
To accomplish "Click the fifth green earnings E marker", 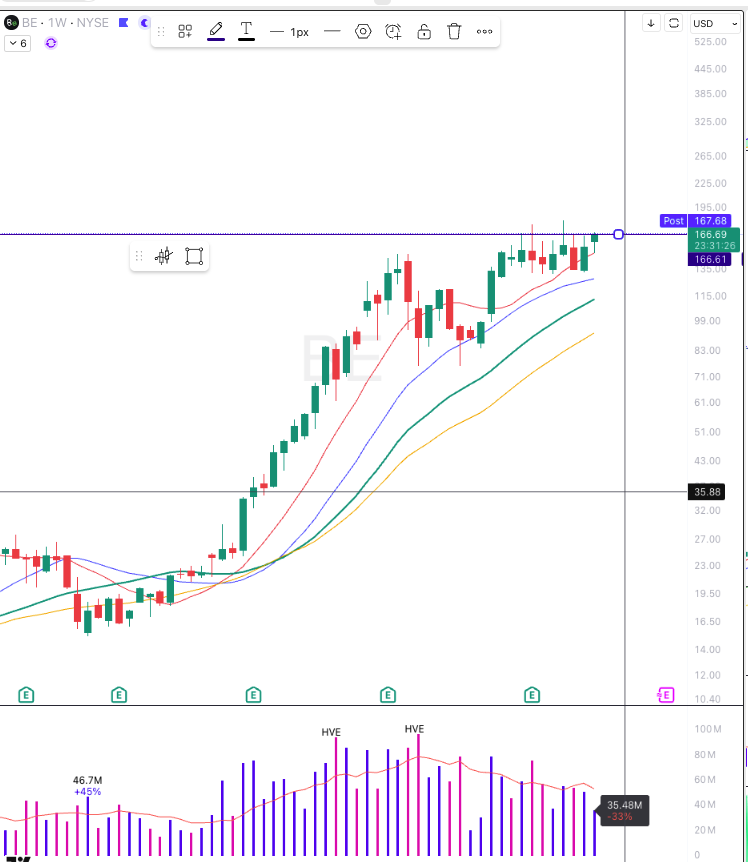I will pyautogui.click(x=531, y=695).
